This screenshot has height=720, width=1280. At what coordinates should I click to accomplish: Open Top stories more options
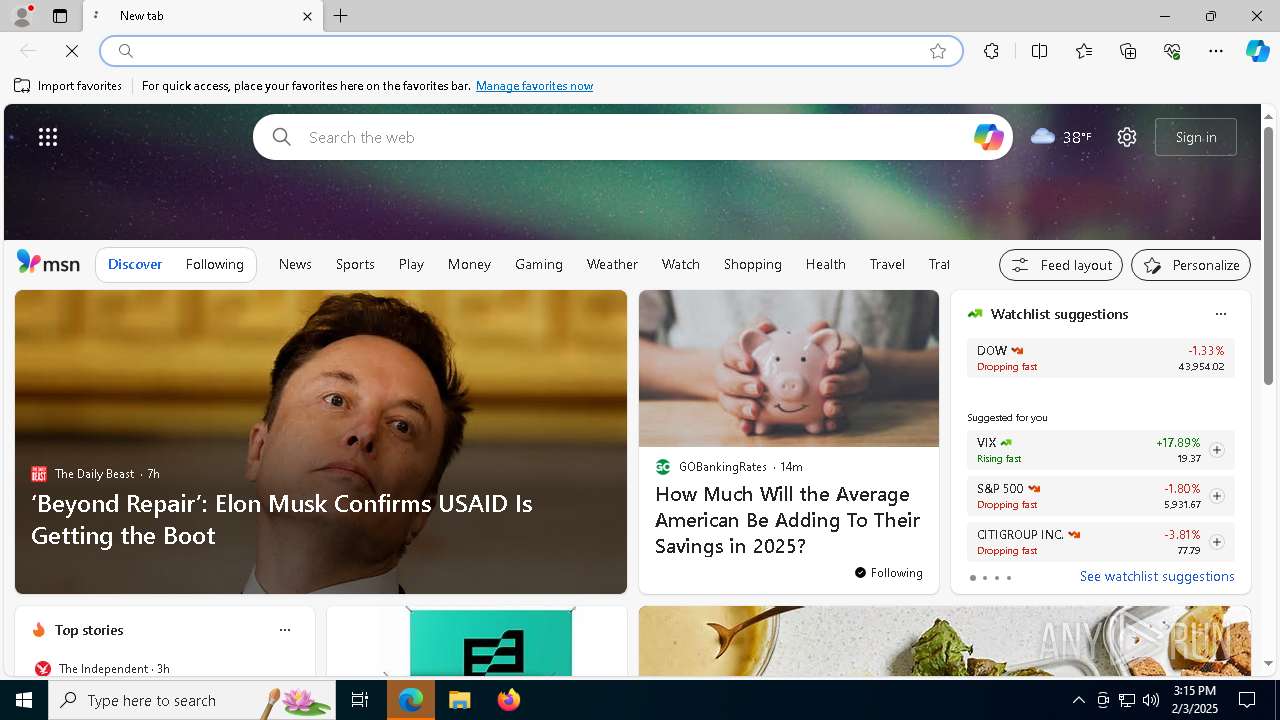point(285,630)
